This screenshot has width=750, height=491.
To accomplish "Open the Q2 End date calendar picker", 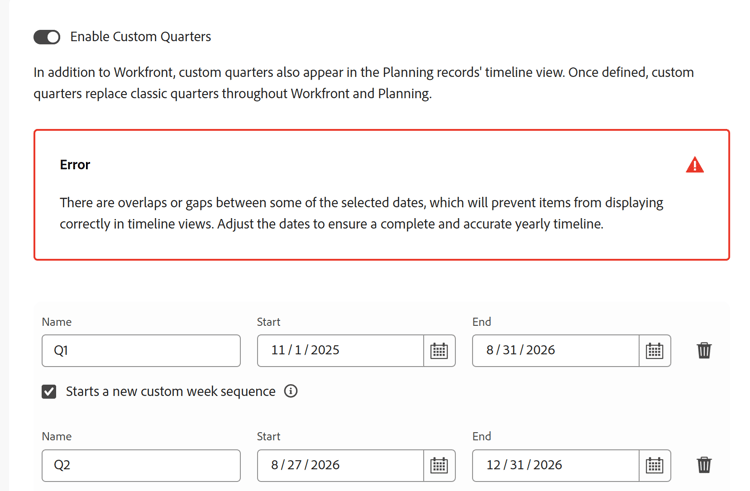I will 654,465.
